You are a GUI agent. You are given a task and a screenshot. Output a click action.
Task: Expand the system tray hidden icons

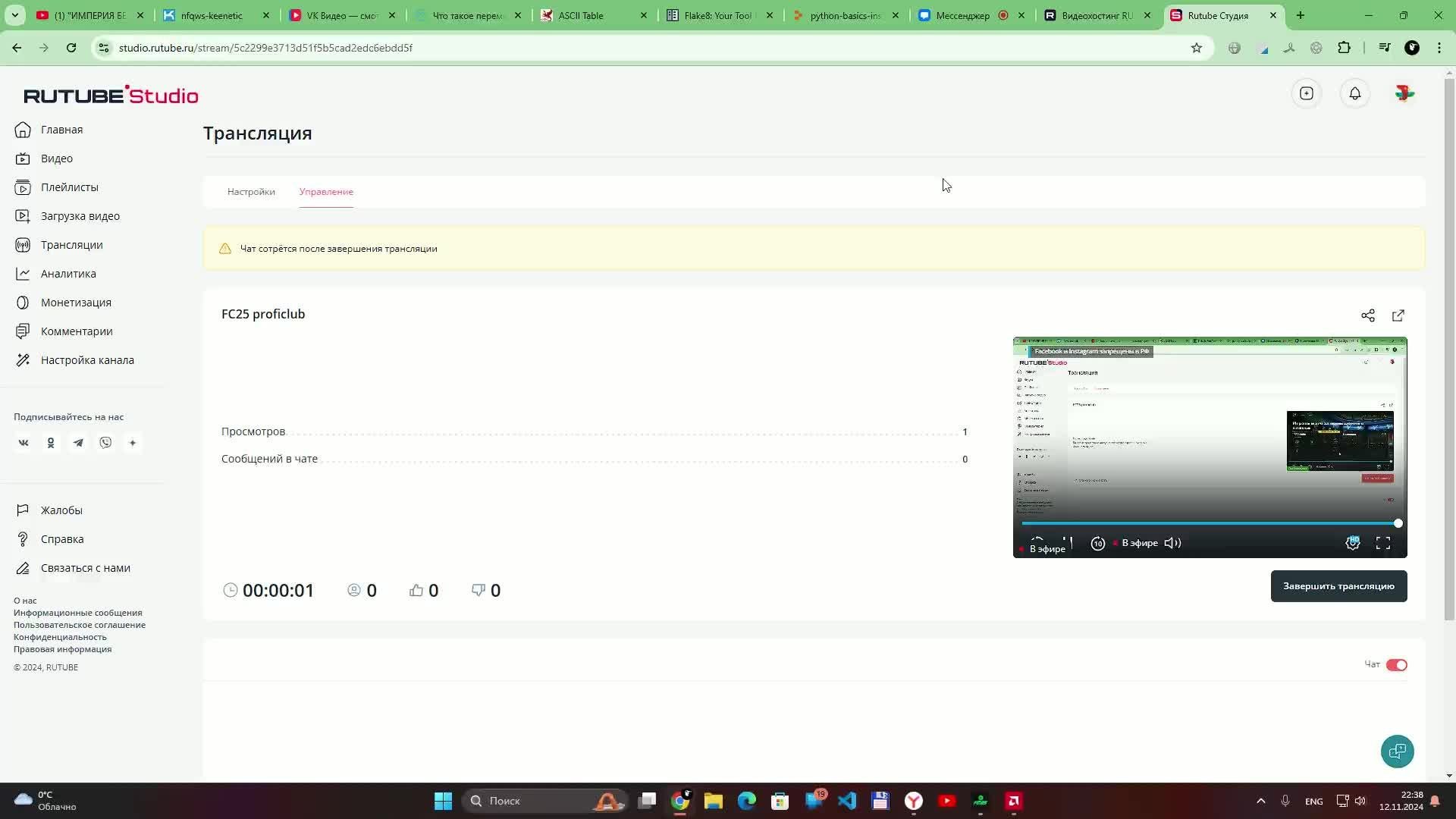pyautogui.click(x=1260, y=801)
